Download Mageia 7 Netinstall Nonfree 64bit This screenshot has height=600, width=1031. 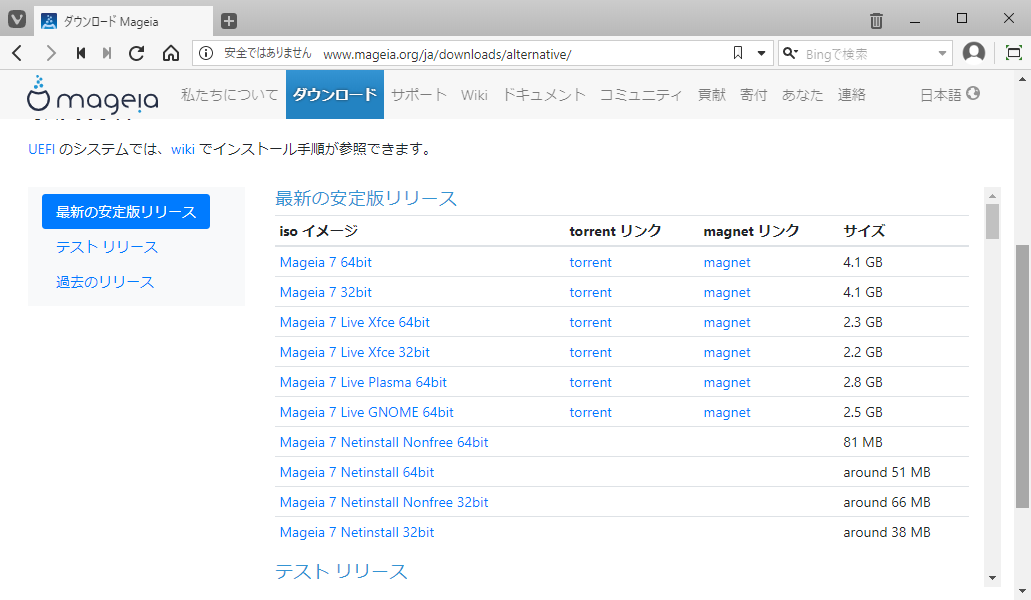coord(384,442)
